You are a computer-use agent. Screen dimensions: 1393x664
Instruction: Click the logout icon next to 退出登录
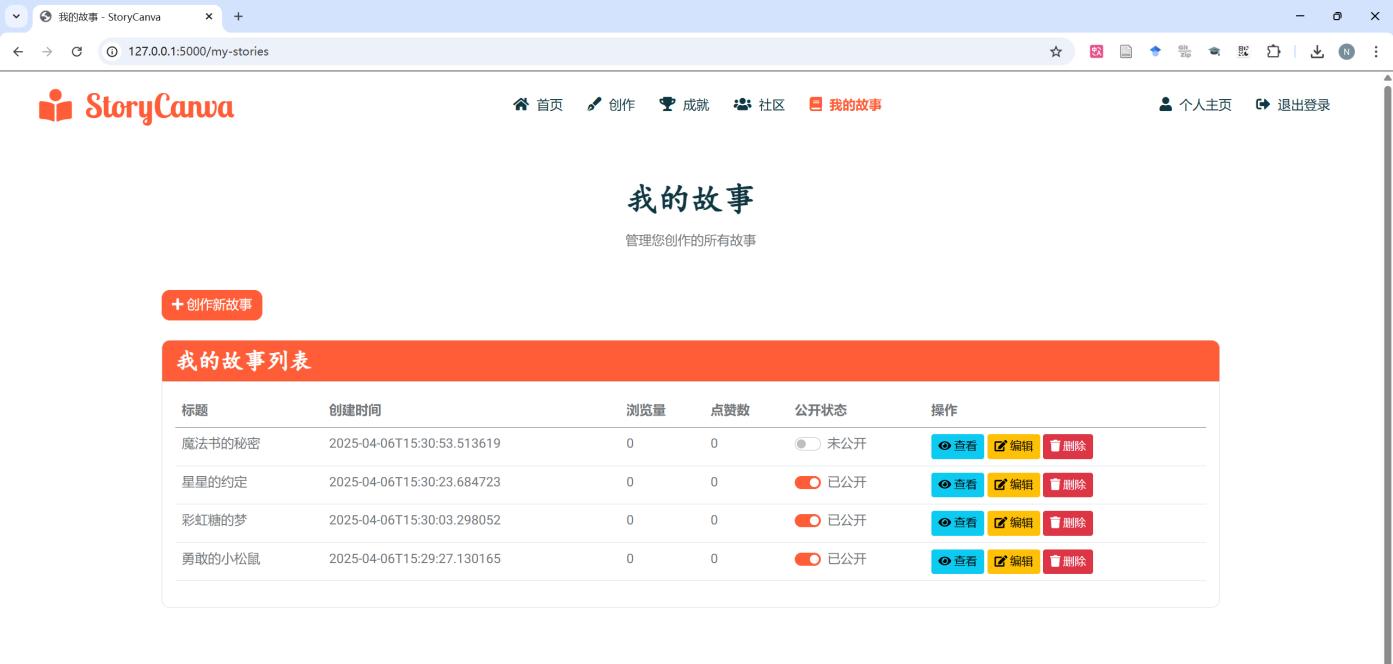(1262, 103)
